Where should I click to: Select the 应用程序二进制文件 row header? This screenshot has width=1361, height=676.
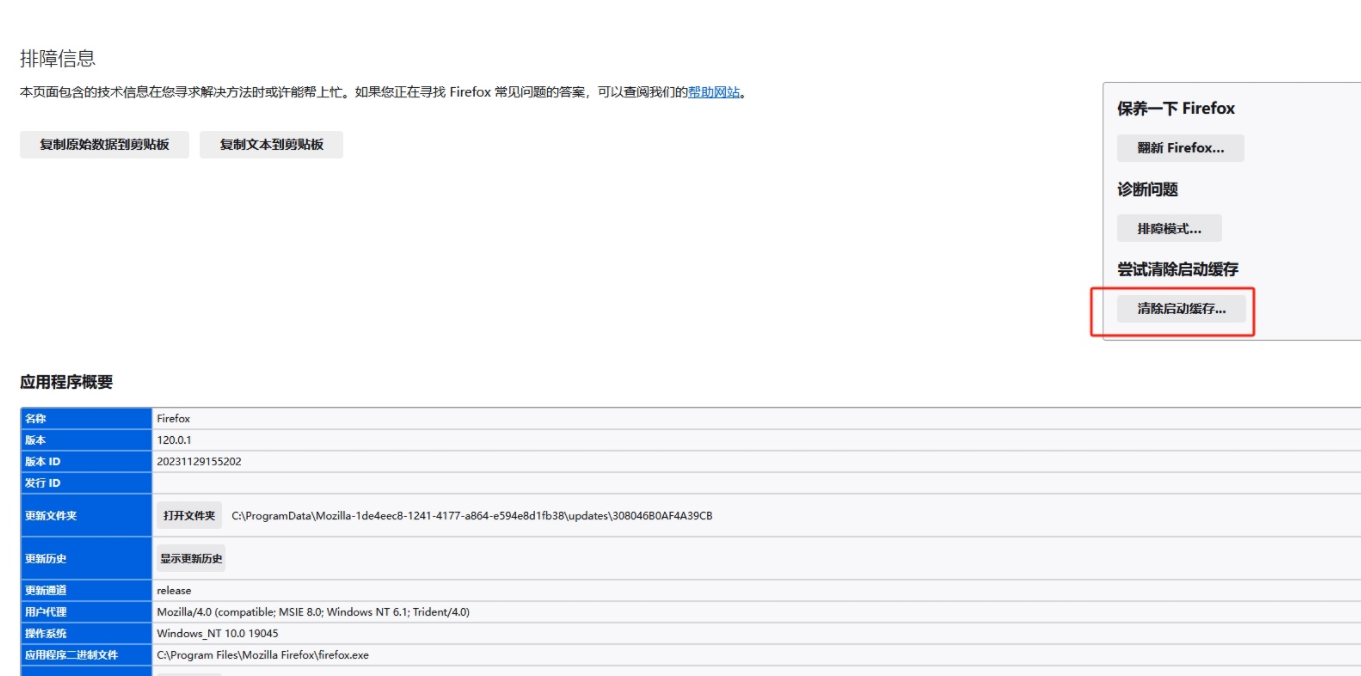(x=86, y=655)
